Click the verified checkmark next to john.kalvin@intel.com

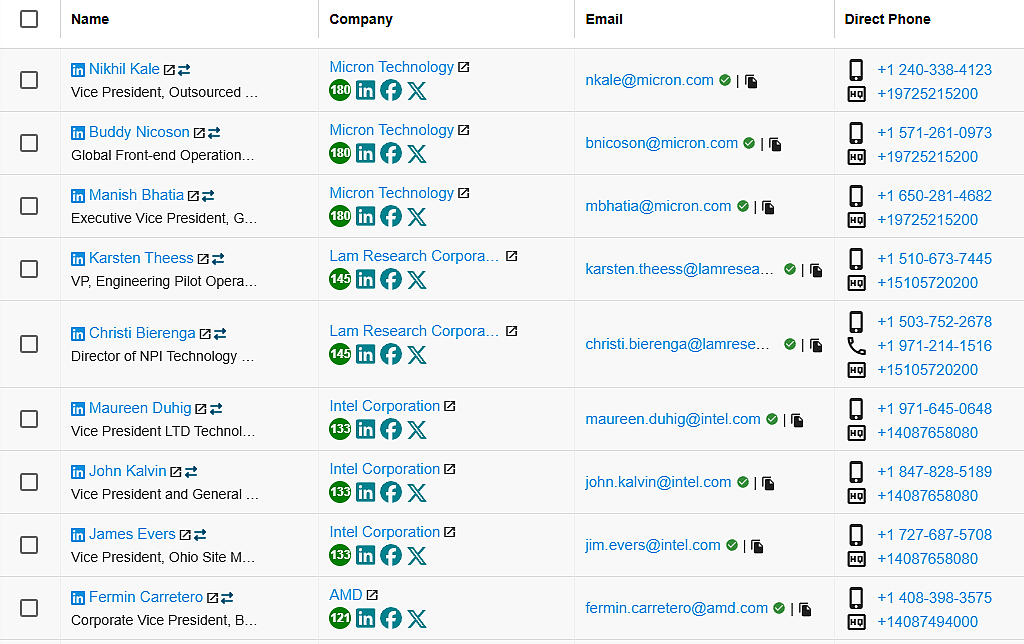pos(742,482)
